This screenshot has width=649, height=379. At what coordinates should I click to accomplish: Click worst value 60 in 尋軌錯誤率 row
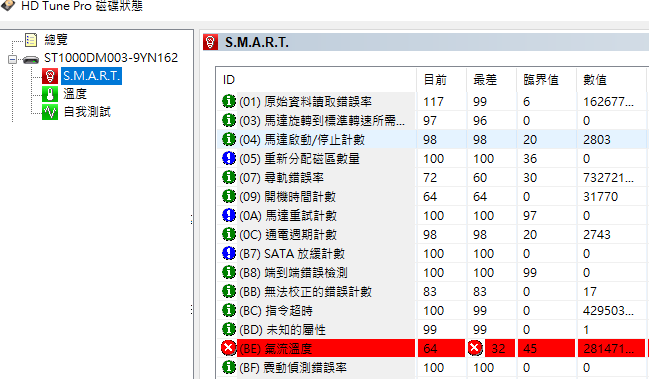[x=480, y=178]
